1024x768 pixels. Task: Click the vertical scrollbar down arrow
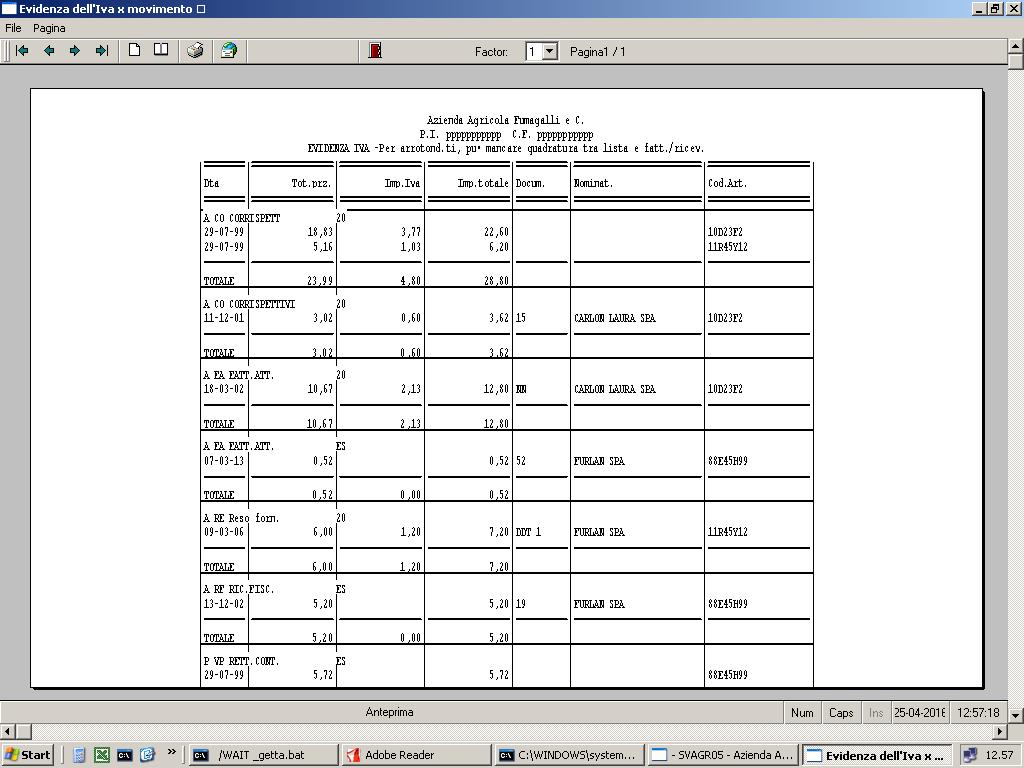click(x=1016, y=715)
